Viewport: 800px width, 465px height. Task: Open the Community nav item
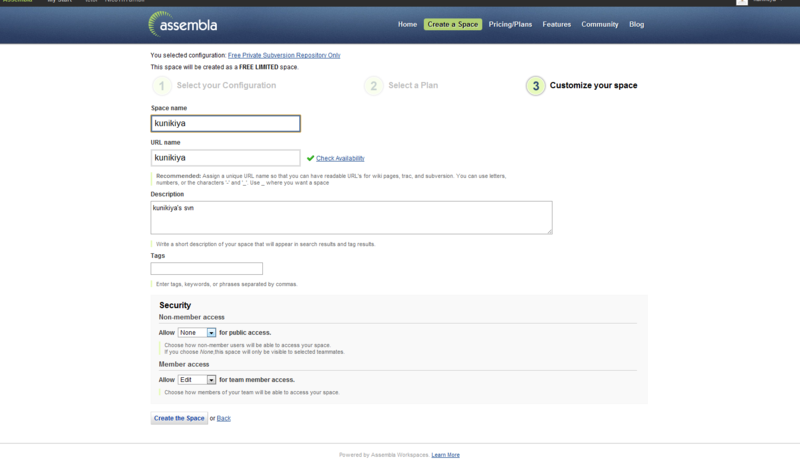599,24
